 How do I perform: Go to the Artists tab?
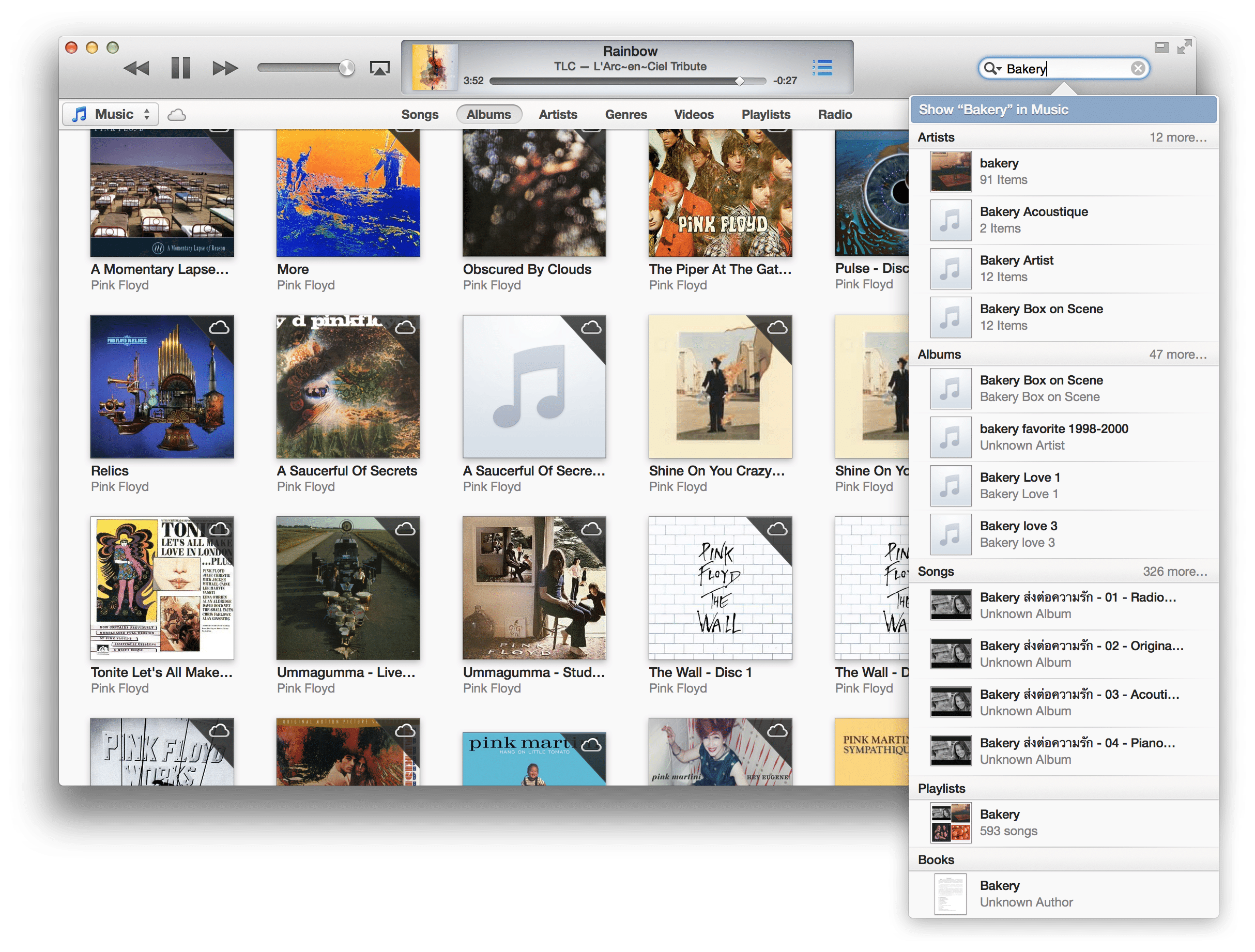click(x=558, y=115)
